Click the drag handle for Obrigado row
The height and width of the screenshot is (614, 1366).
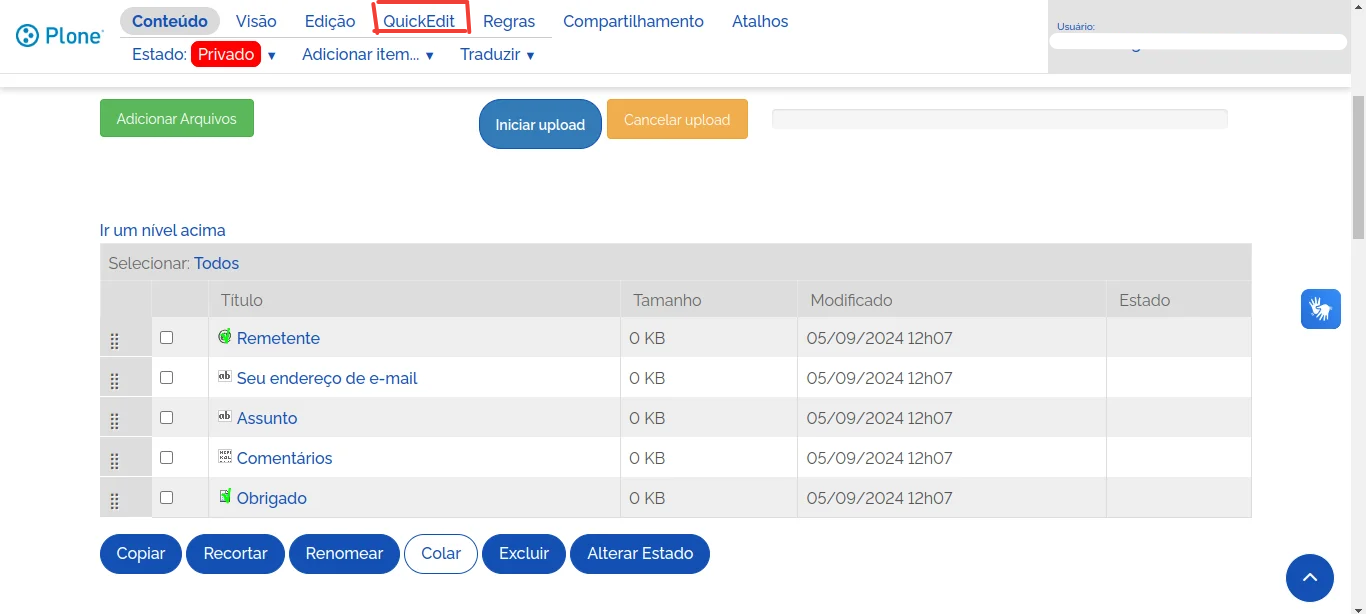pyautogui.click(x=114, y=501)
